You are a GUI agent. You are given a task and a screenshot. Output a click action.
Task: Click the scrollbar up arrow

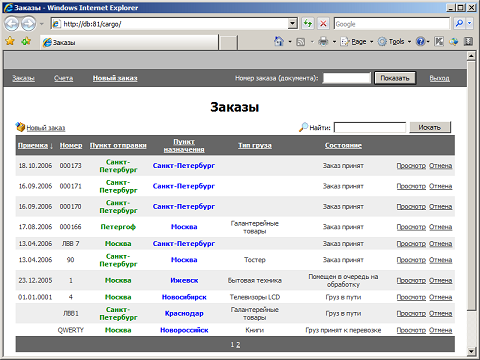tap(471, 56)
